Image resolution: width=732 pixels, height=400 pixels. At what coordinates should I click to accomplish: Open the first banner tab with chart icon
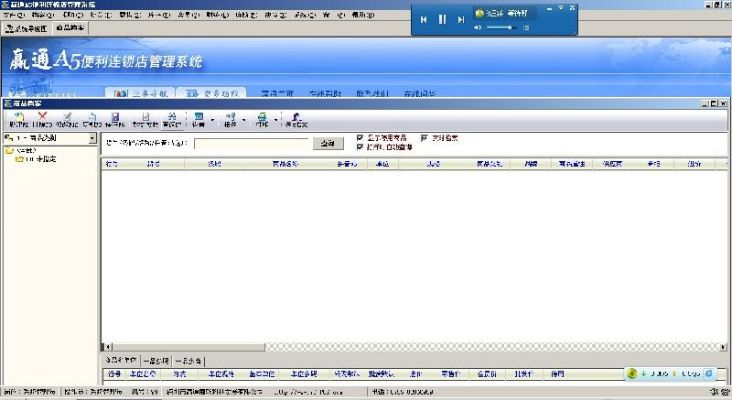tap(140, 93)
